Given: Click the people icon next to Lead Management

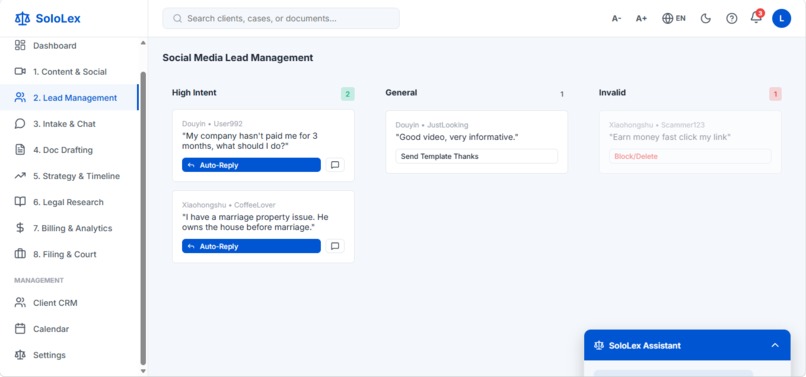Looking at the screenshot, I should click(20, 98).
